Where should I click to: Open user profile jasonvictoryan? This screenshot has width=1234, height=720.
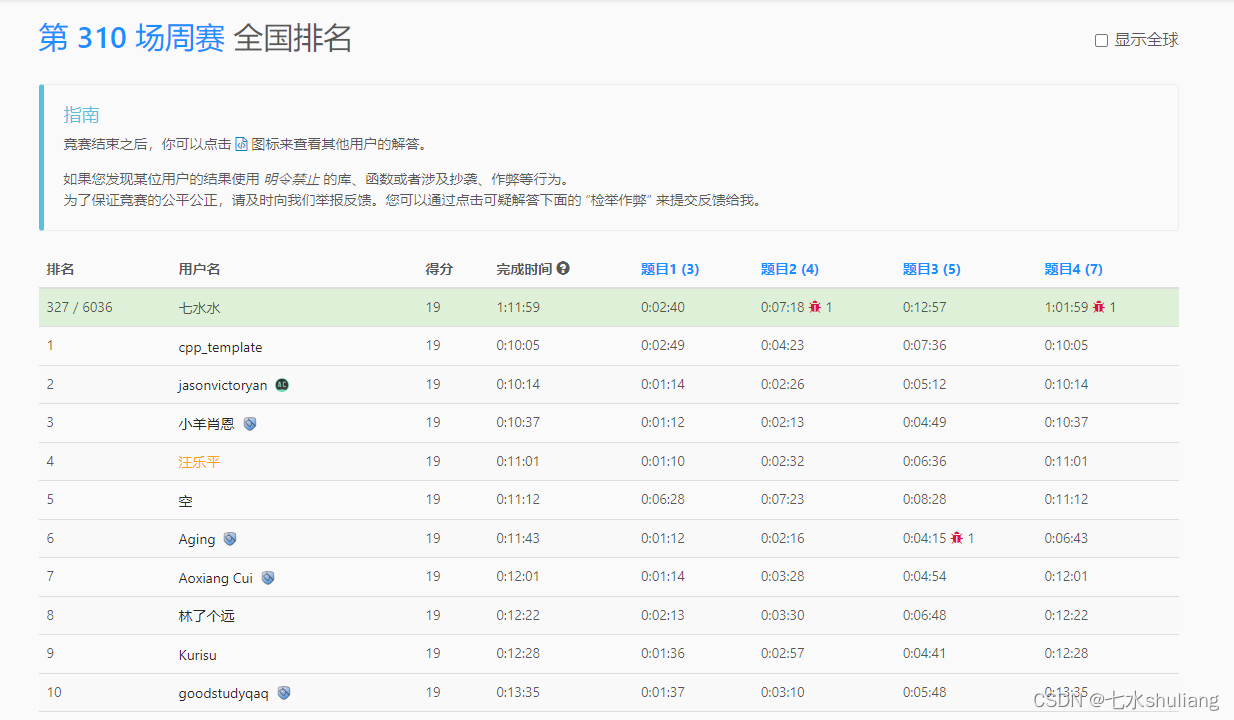tap(223, 385)
